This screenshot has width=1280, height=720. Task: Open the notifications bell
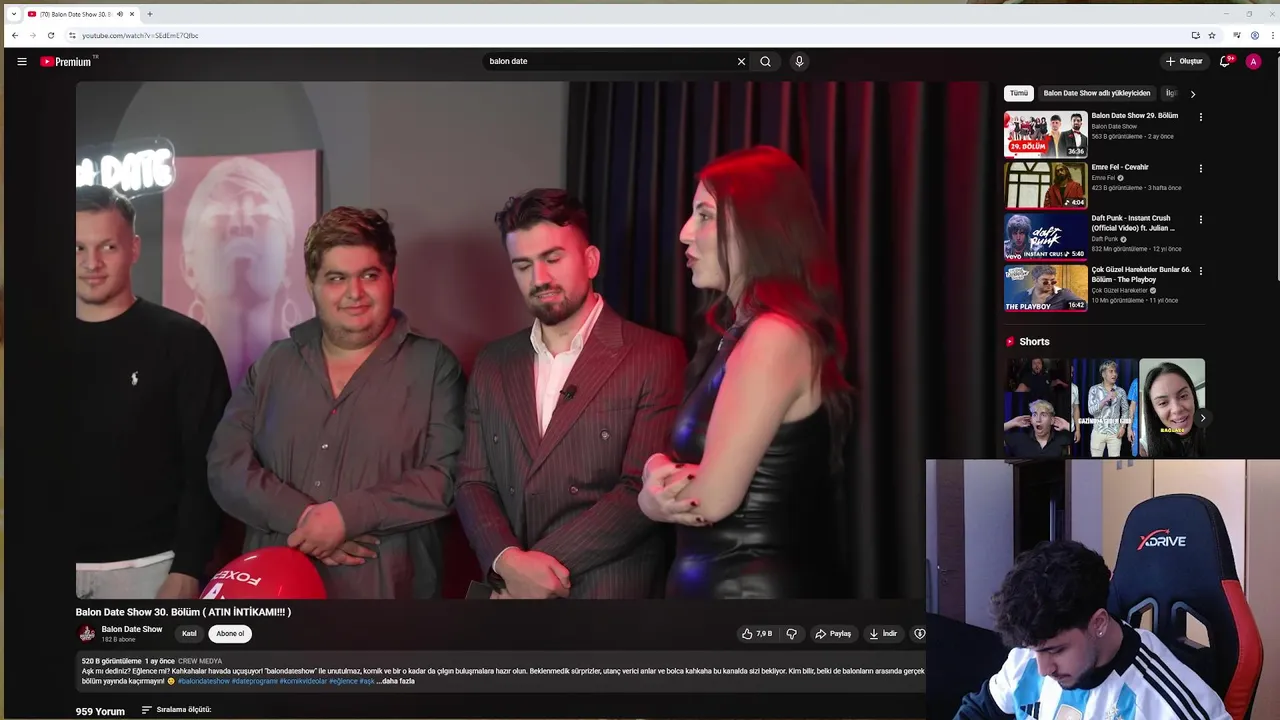click(1225, 61)
